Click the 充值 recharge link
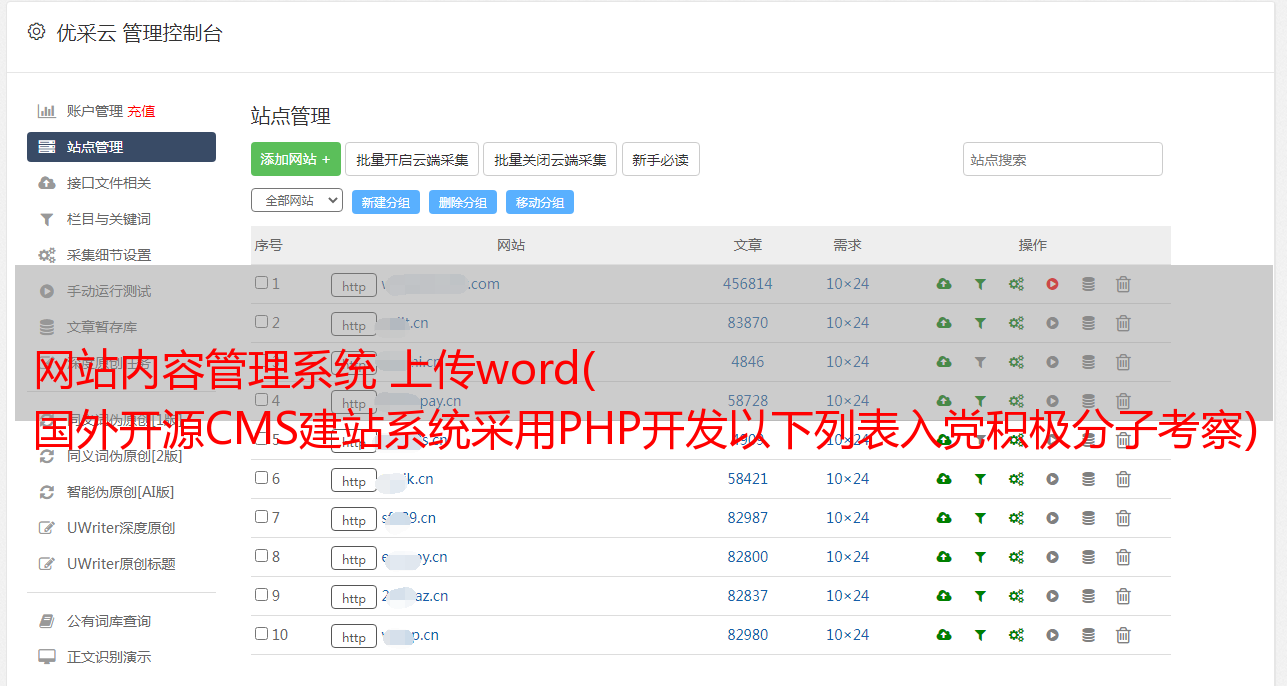This screenshot has width=1287, height=686. coord(141,111)
